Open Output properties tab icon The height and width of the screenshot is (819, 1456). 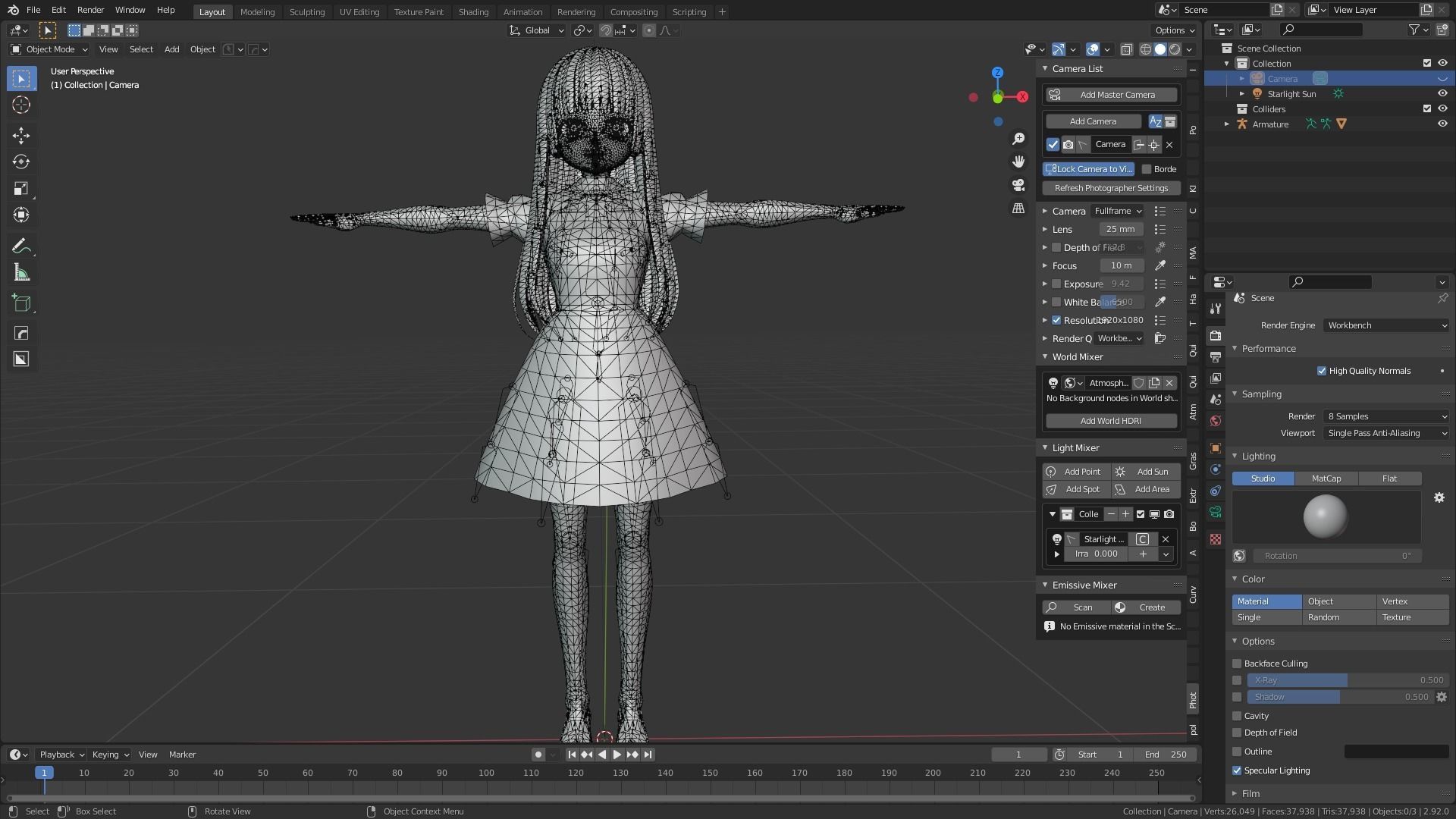[x=1216, y=356]
